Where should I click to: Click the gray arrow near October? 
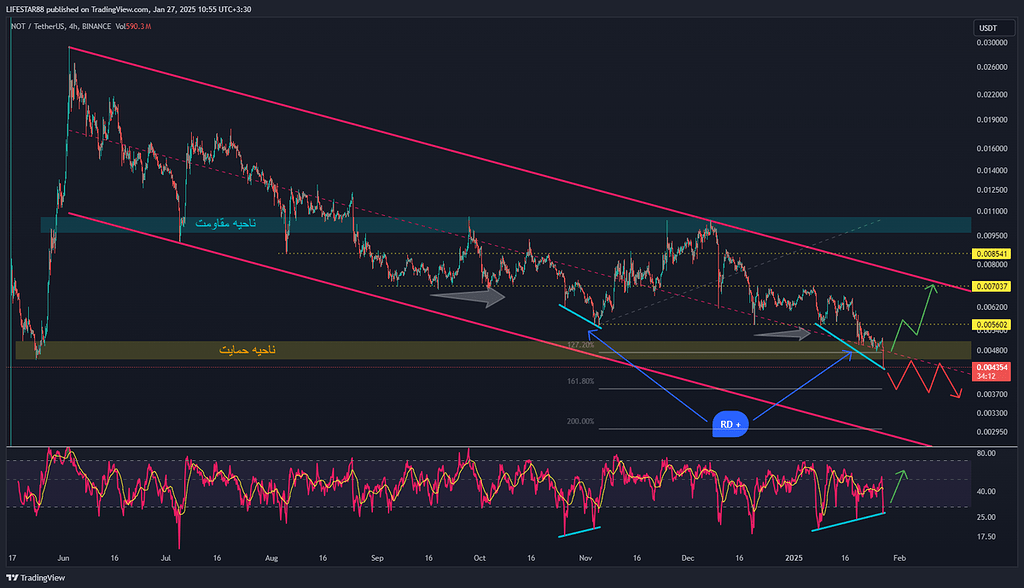click(x=467, y=296)
